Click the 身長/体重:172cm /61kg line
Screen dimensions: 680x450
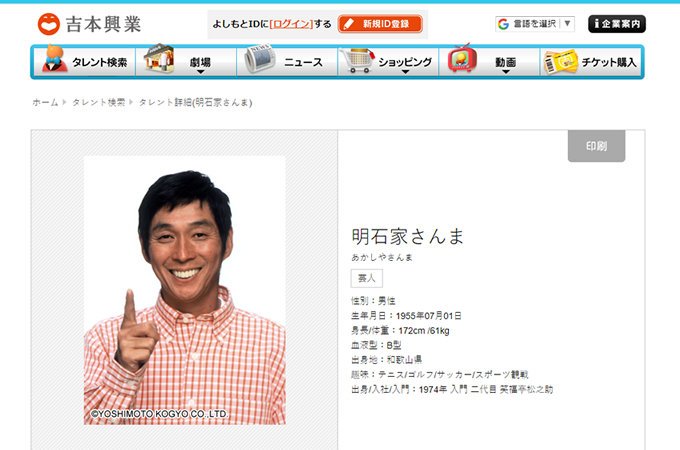(400, 330)
